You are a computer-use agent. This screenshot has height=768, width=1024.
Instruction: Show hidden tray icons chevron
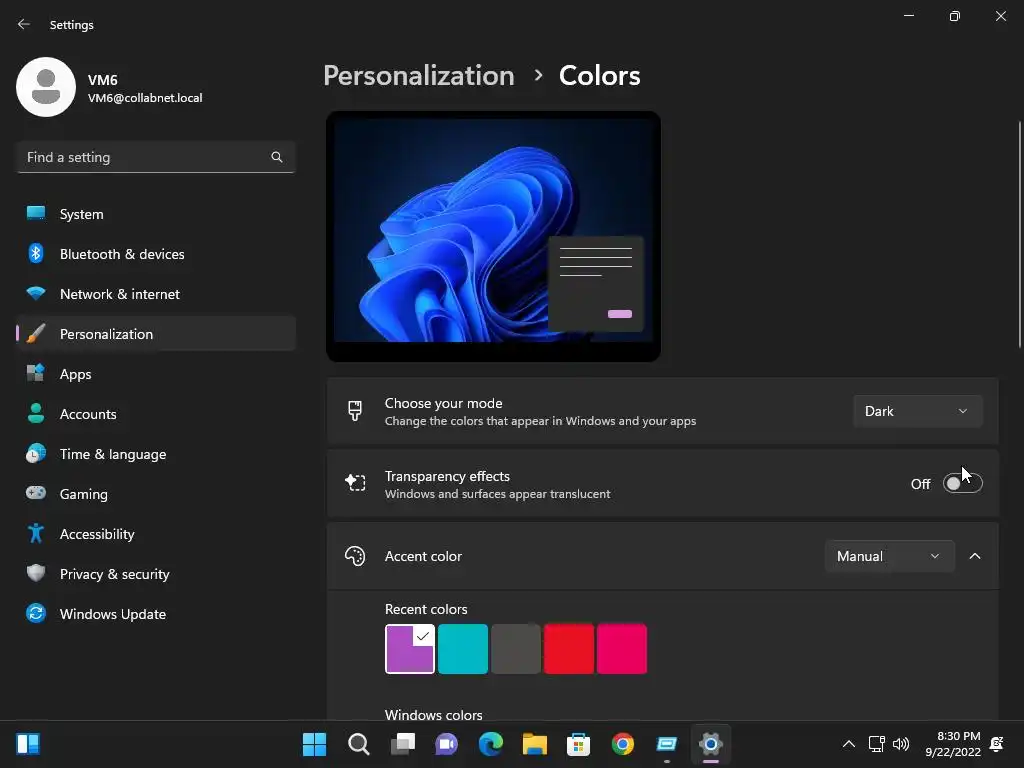(848, 744)
